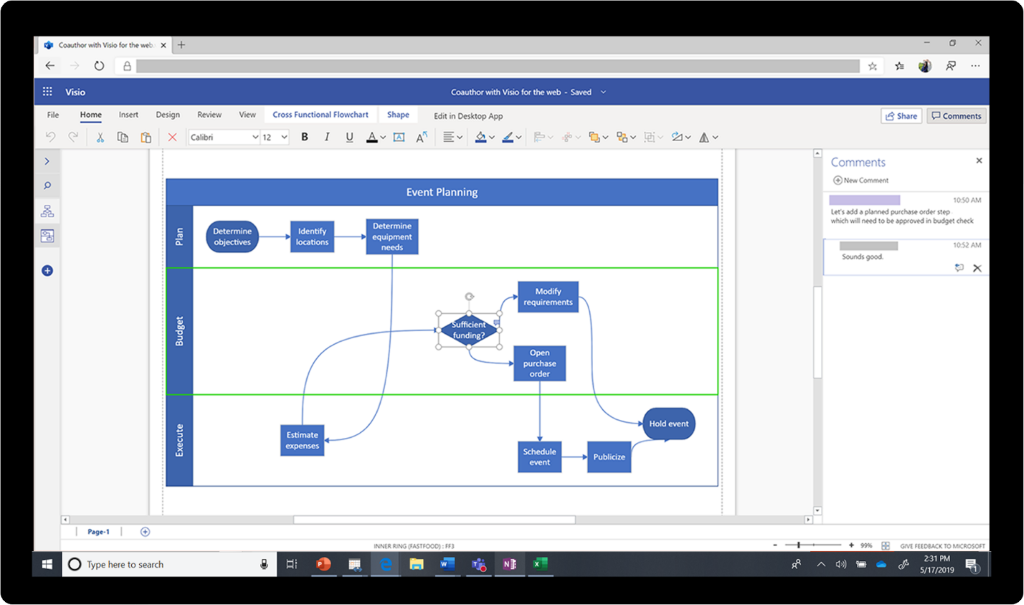Open the Insert ribbon tab
Screen dimensions: 1024x605
128,114
